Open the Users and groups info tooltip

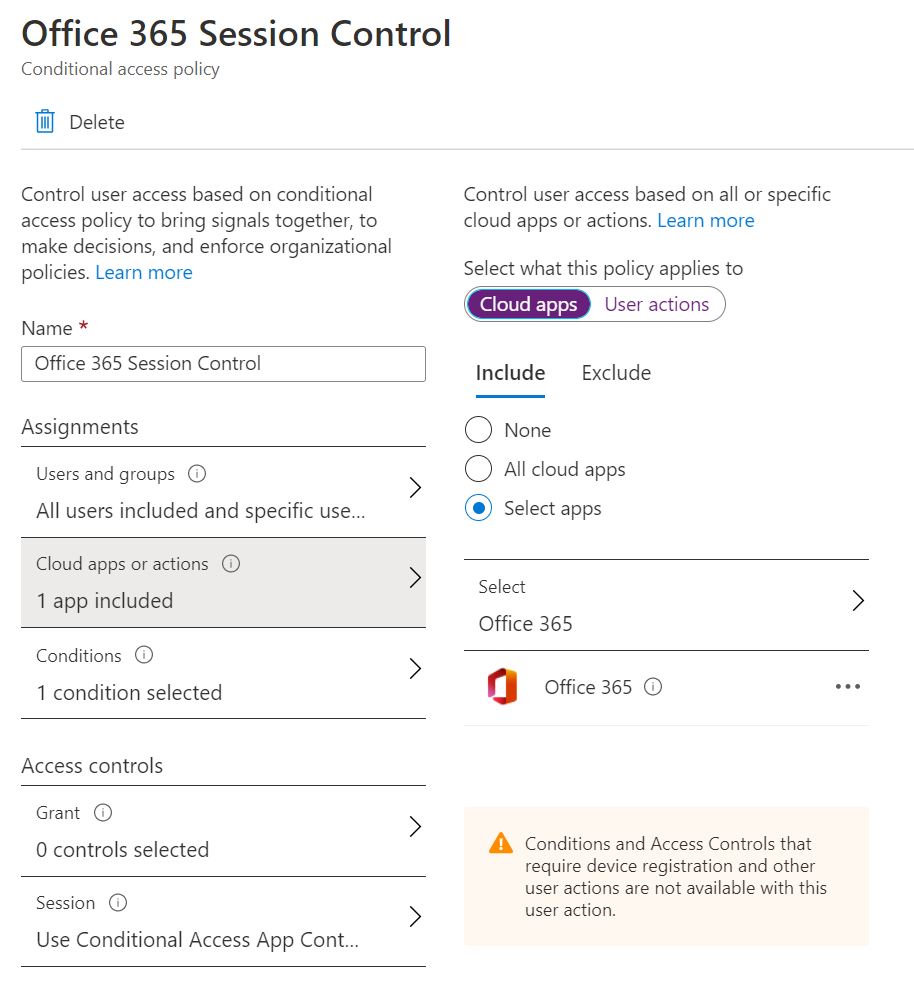coord(200,474)
